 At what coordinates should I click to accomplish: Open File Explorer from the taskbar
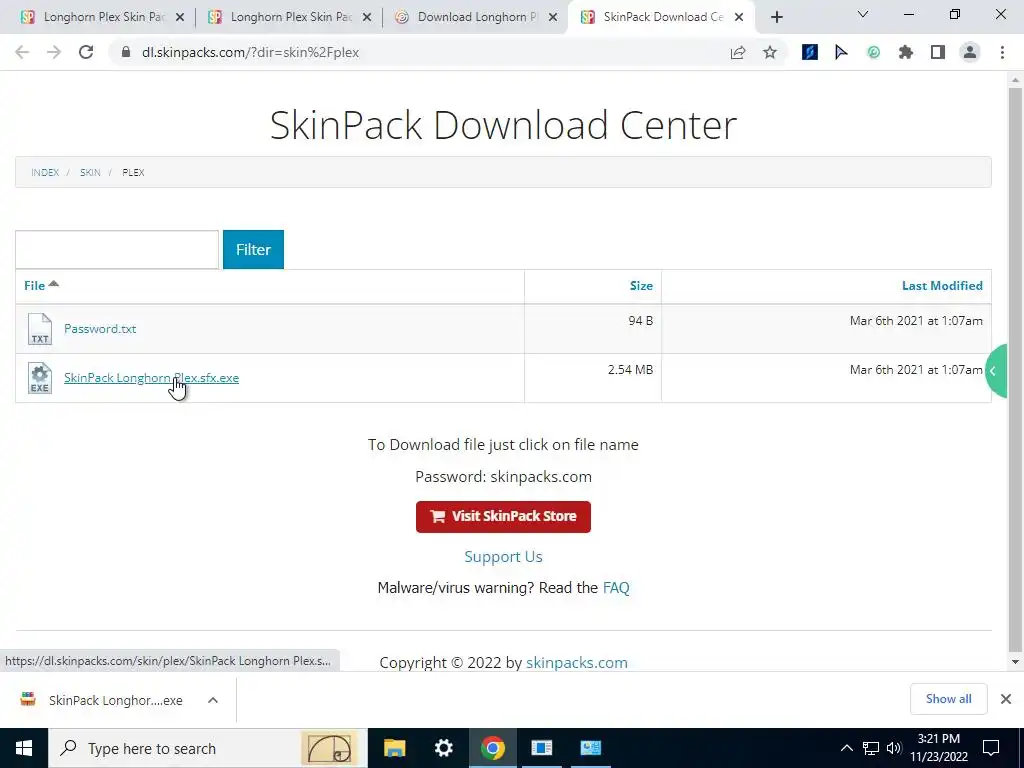tap(394, 748)
